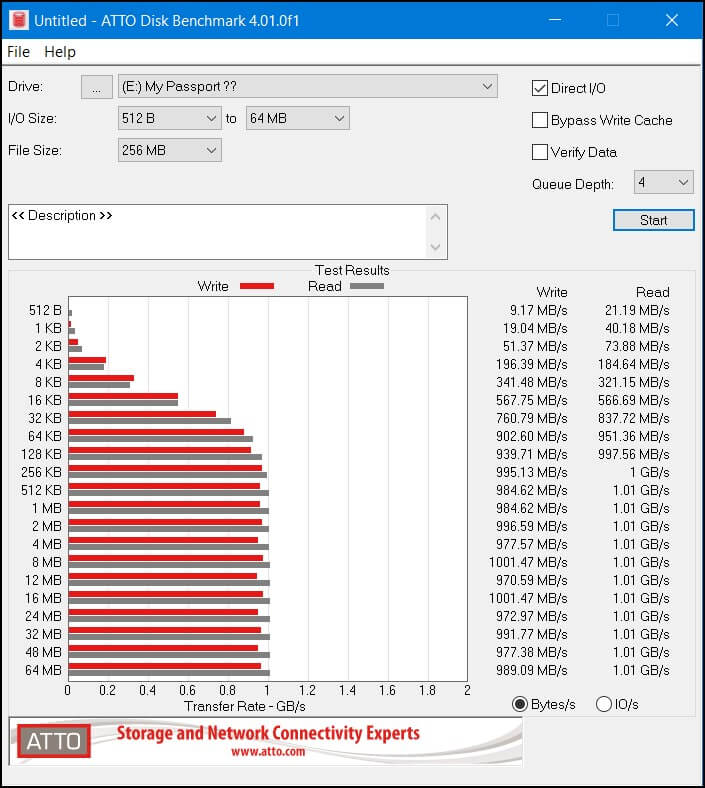Click the 128 KB chart row label
705x788 pixels.
[x=41, y=454]
